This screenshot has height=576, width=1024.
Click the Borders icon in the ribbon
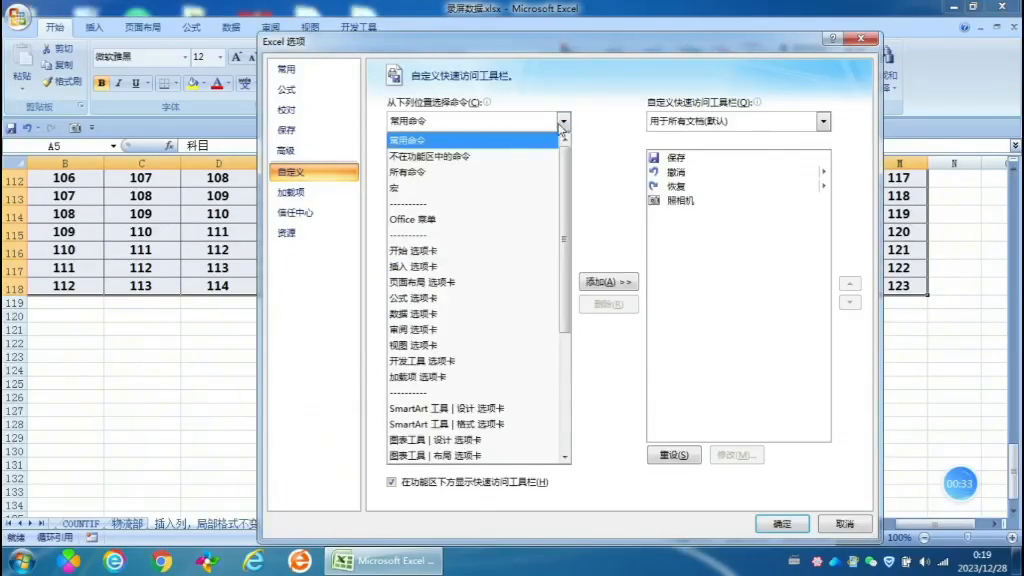coord(165,84)
